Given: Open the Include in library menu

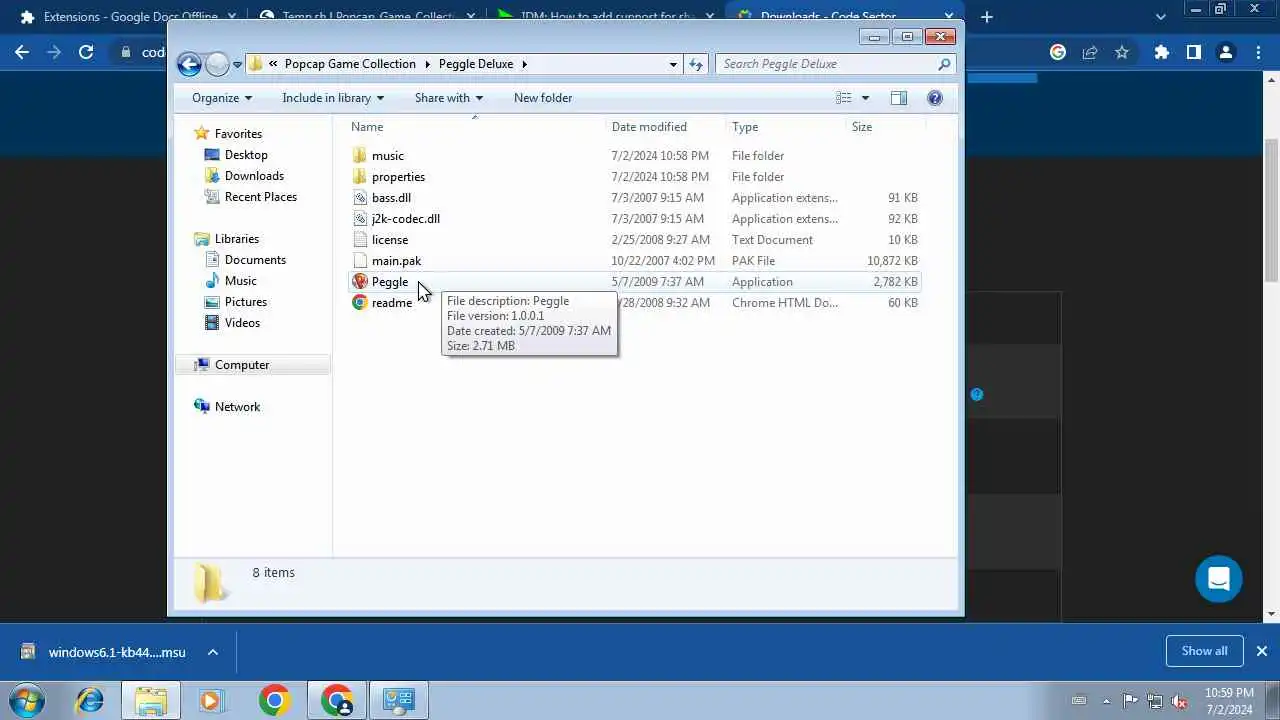Looking at the screenshot, I should tap(334, 98).
